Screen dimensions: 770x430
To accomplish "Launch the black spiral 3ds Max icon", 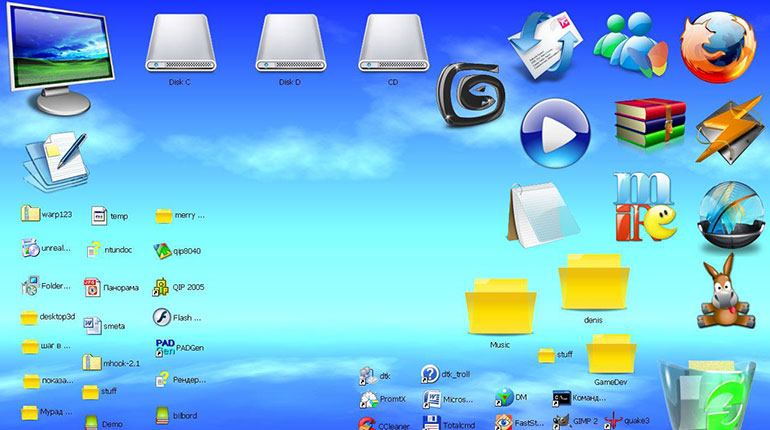I will (470, 94).
